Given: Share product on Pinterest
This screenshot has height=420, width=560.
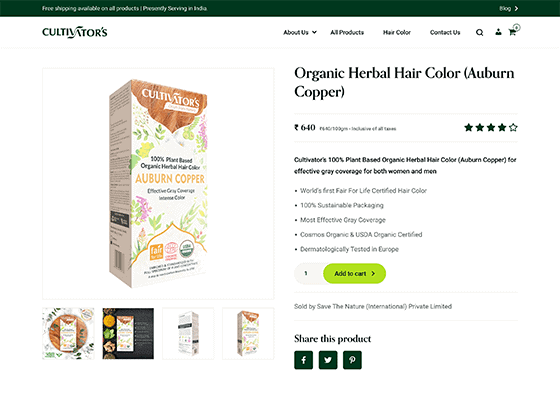Looking at the screenshot, I should click(352, 360).
